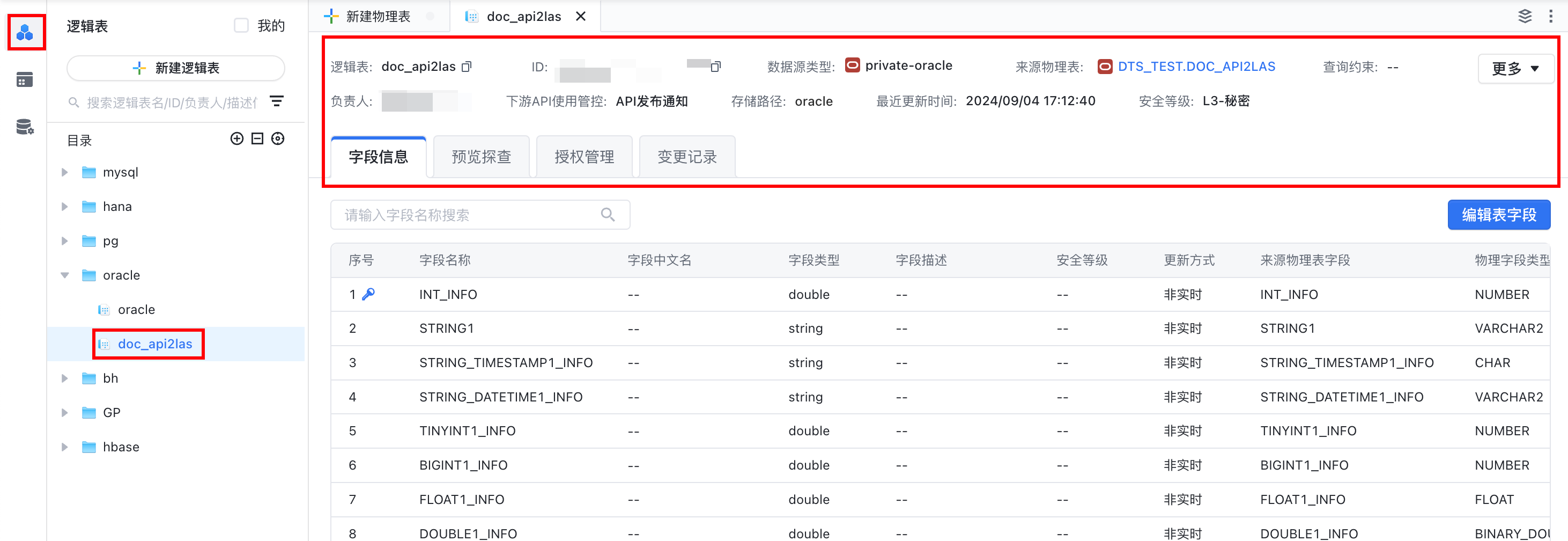The width and height of the screenshot is (1568, 541).
Task: Focus the field name search box
Action: (480, 215)
